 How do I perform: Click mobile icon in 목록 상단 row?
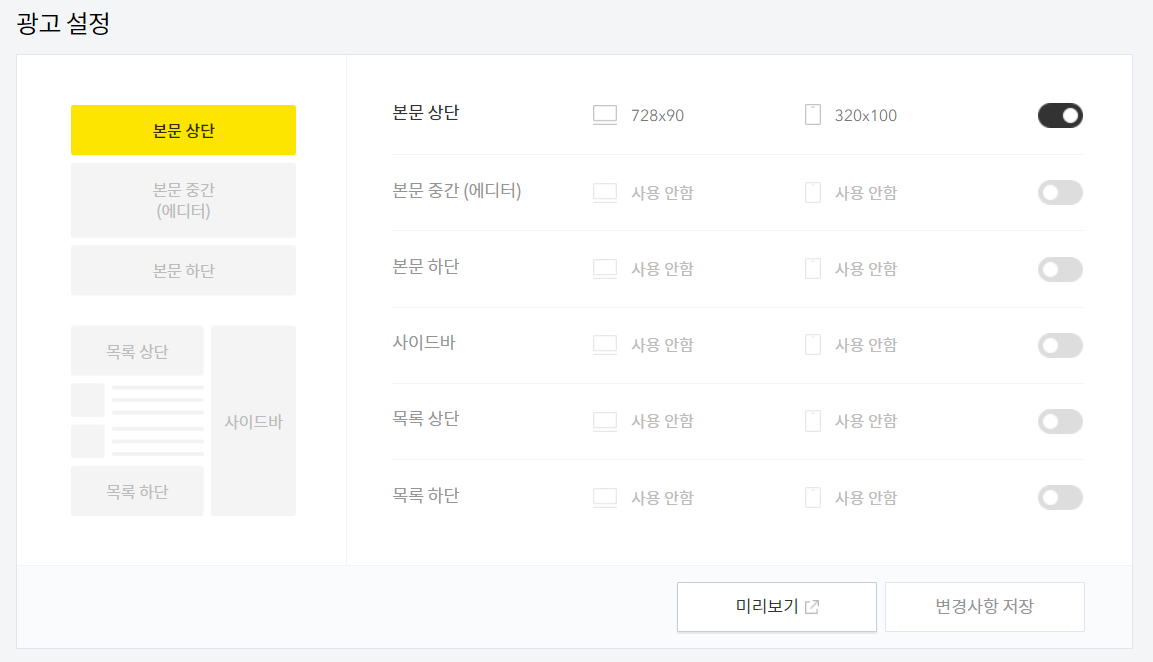[x=813, y=421]
